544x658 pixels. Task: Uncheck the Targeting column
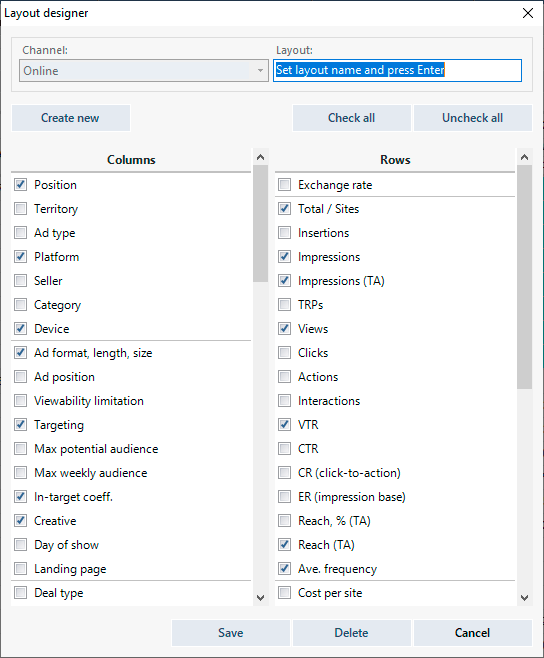click(21, 424)
